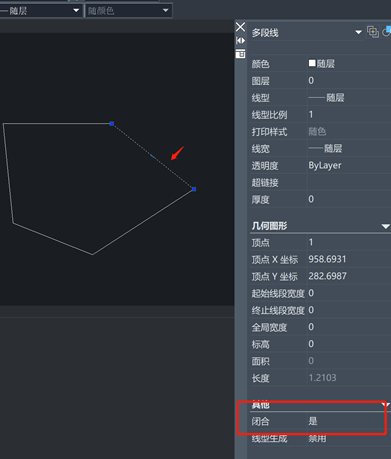Select the top blue grip on polyline
391x459 pixels.
[x=112, y=124]
